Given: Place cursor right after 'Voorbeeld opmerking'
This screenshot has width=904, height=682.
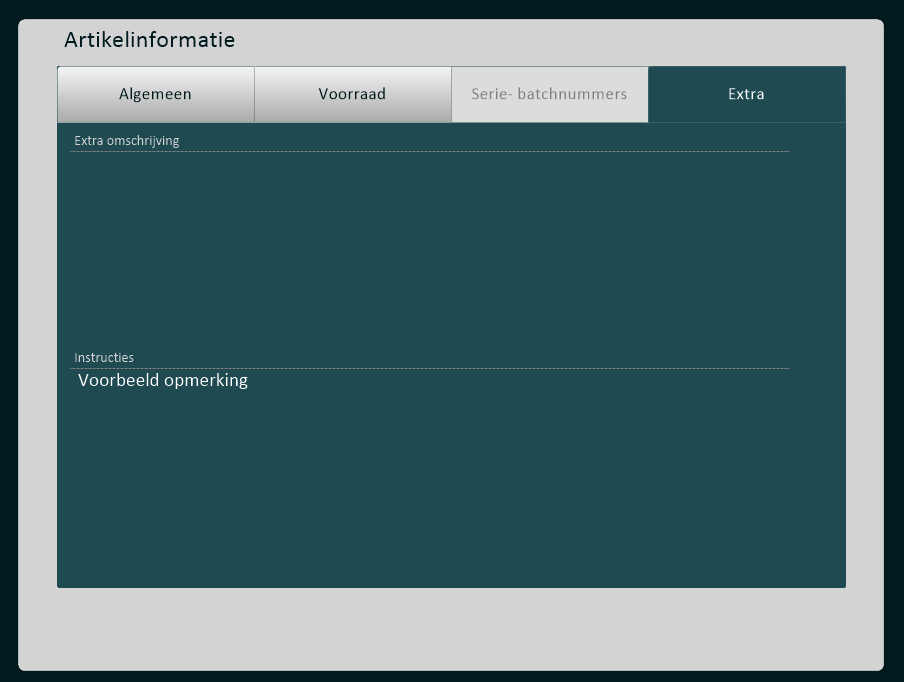Looking at the screenshot, I should [250, 381].
